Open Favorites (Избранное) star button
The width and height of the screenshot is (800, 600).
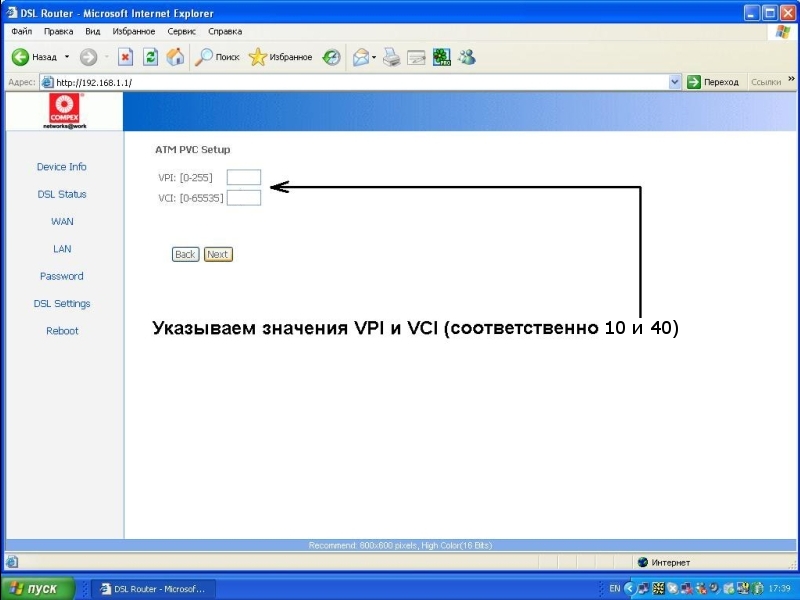coord(281,57)
